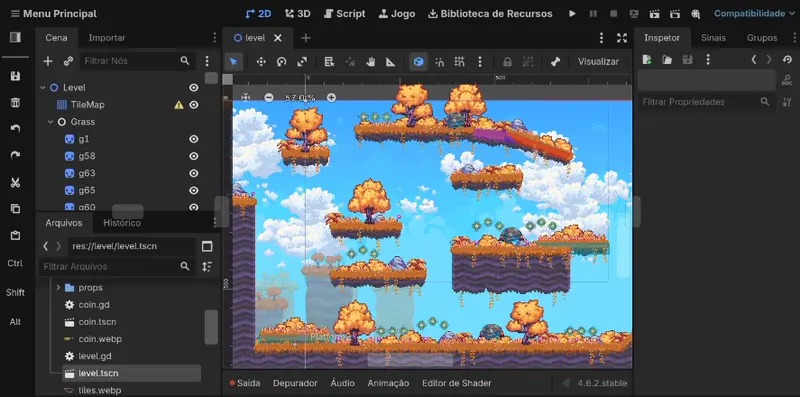Collapse the Grass node
This screenshot has height=397, width=800.
point(51,122)
